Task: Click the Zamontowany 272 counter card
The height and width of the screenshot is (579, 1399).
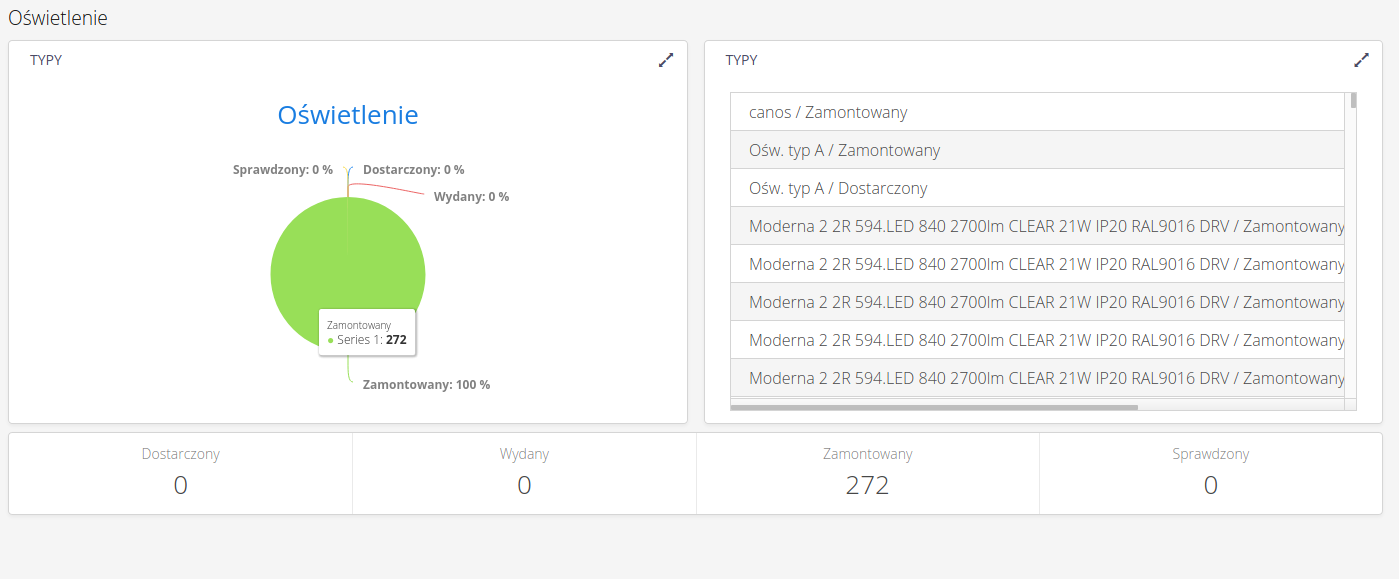Action: pos(867,473)
